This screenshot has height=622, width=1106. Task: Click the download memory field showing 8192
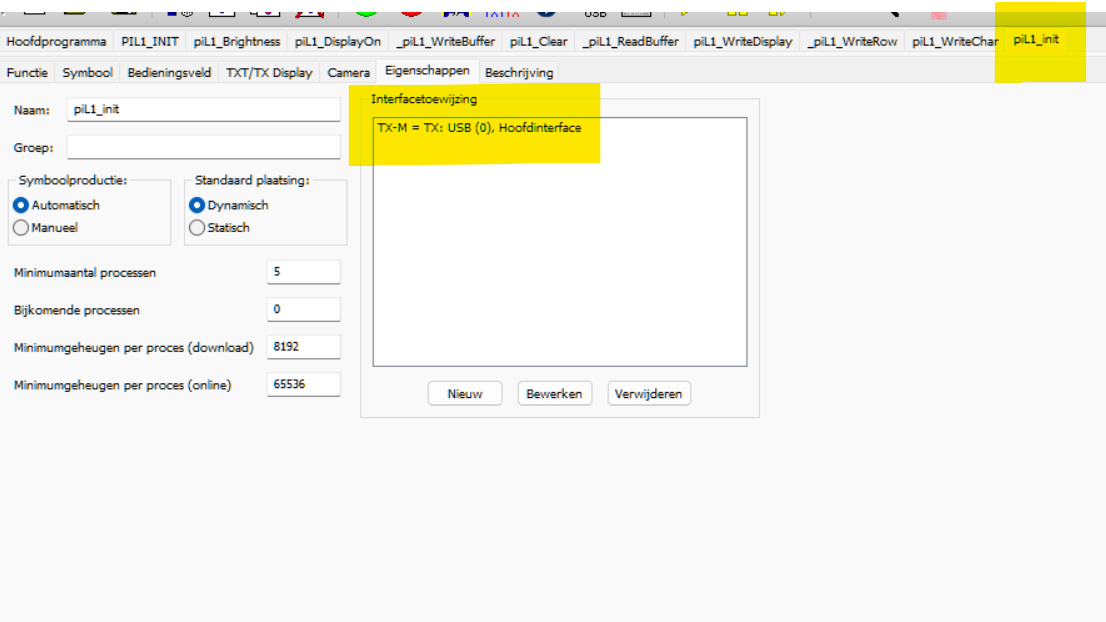(304, 347)
